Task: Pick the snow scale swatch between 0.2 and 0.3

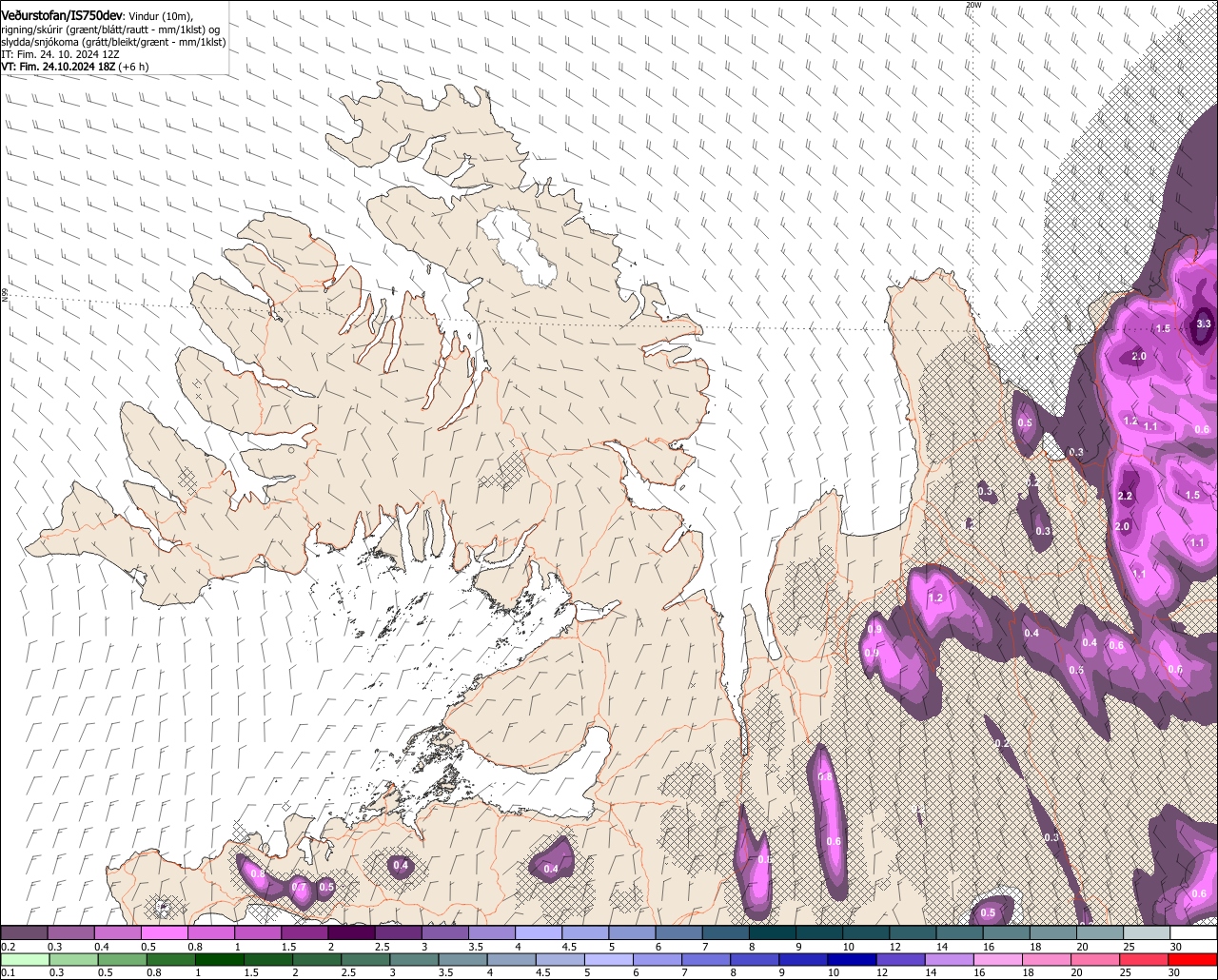Action: 24,933
